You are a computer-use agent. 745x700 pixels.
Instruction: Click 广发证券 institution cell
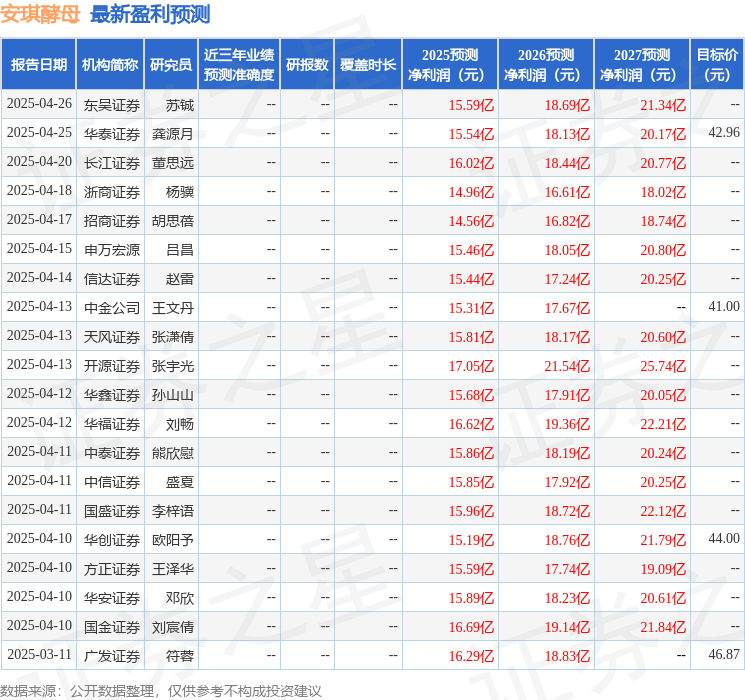[x=112, y=656]
